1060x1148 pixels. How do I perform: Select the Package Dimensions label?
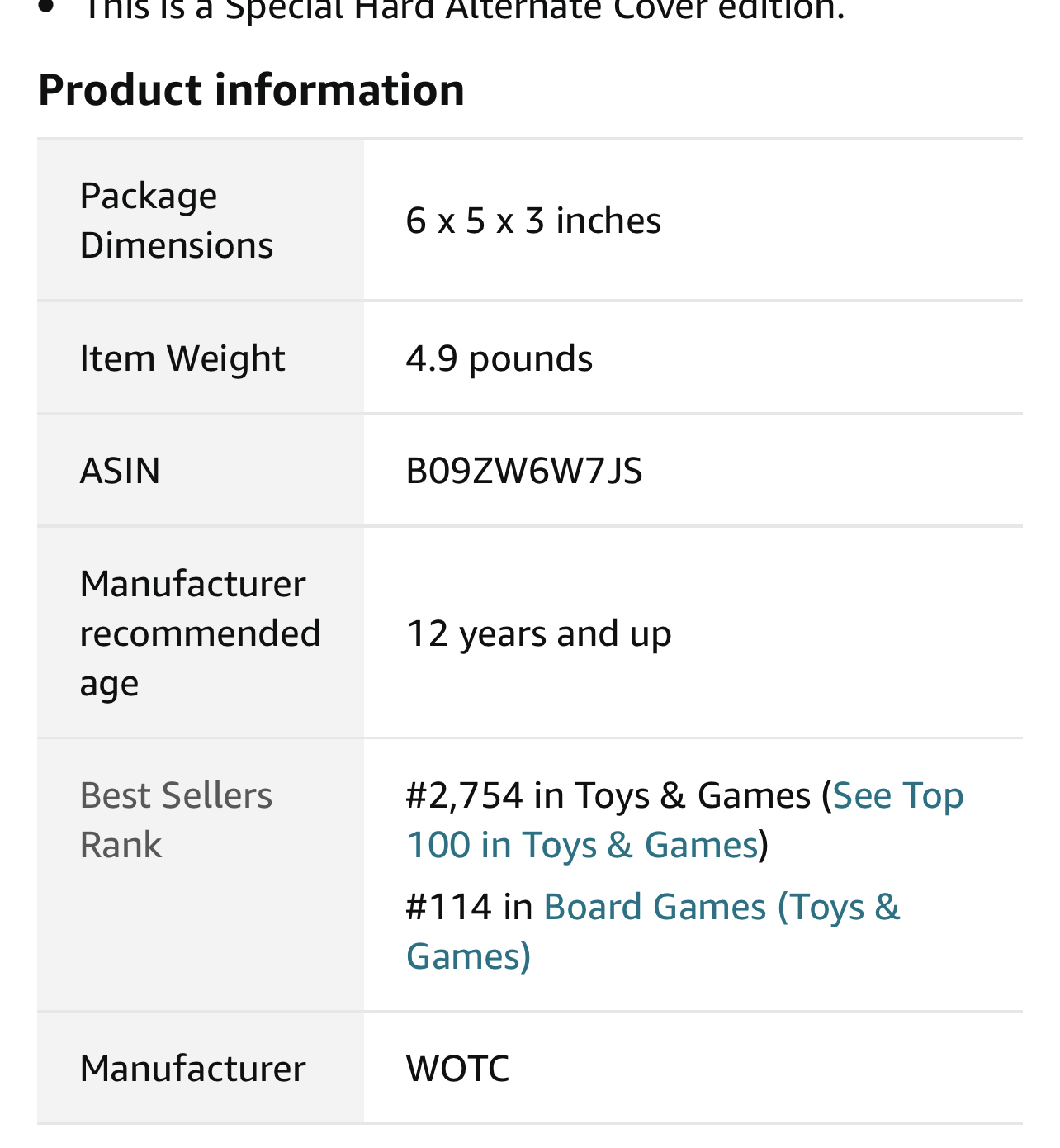click(x=176, y=221)
